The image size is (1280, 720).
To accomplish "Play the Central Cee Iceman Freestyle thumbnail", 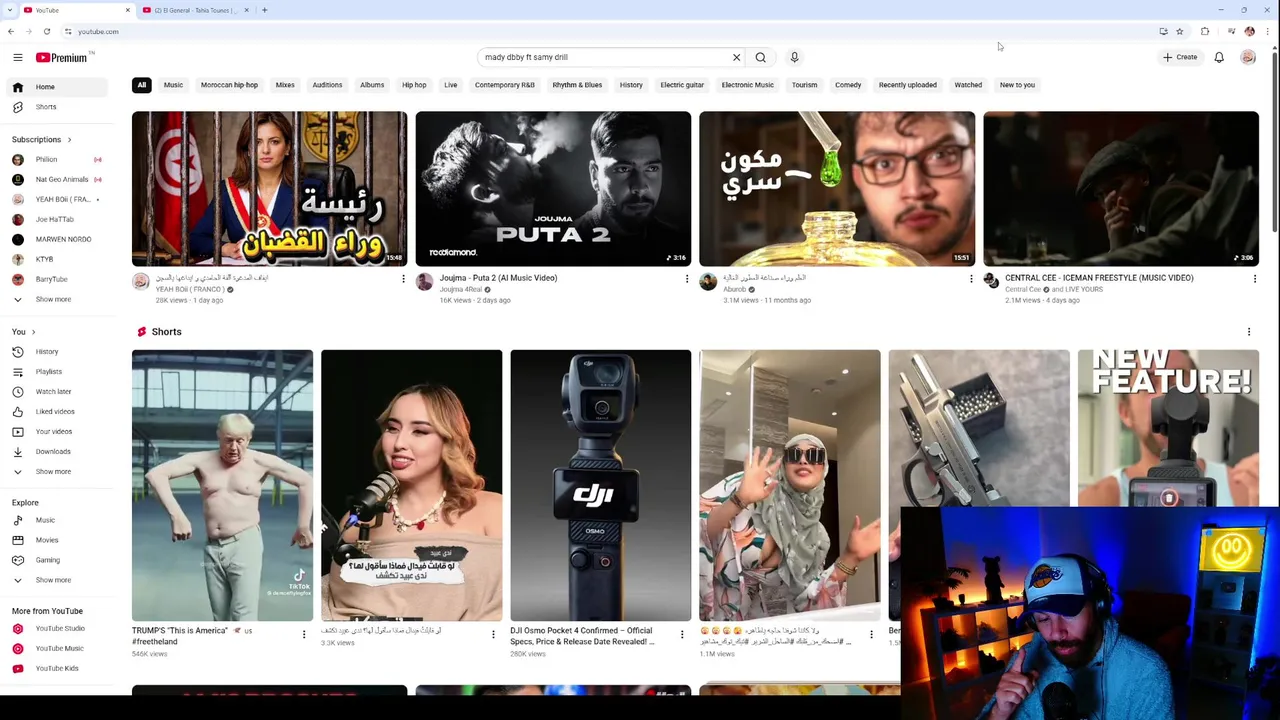I will click(1121, 189).
